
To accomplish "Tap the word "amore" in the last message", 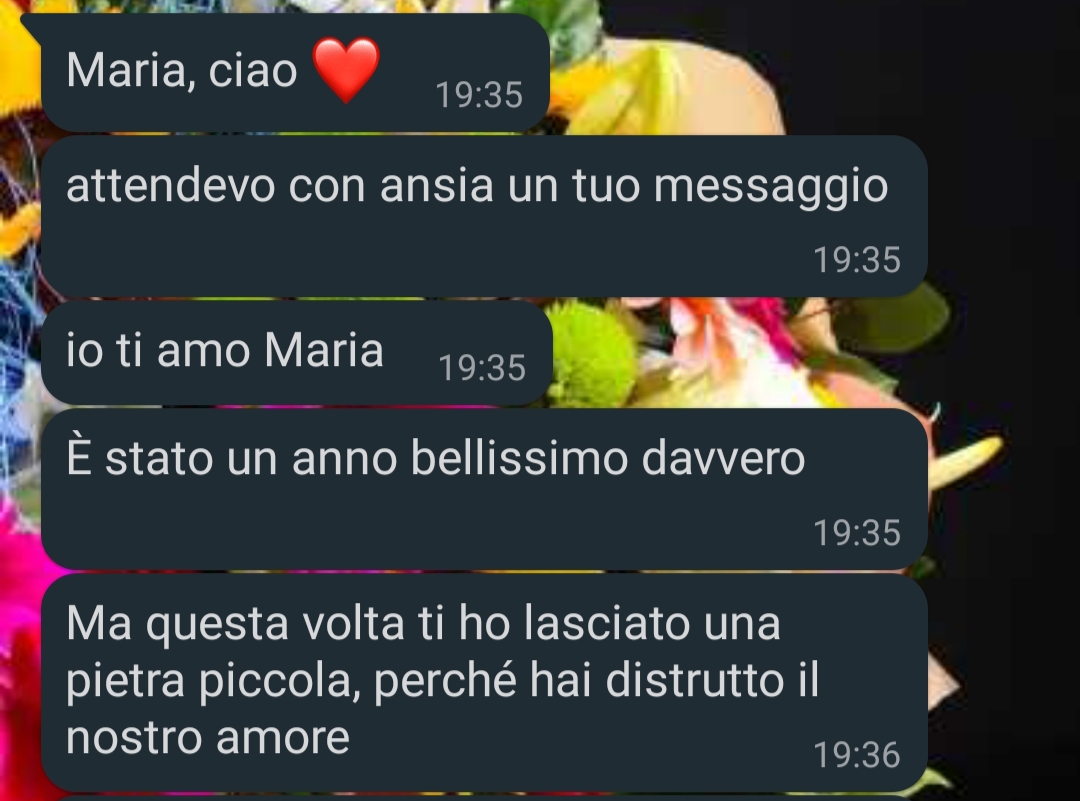I will pyautogui.click(x=282, y=738).
